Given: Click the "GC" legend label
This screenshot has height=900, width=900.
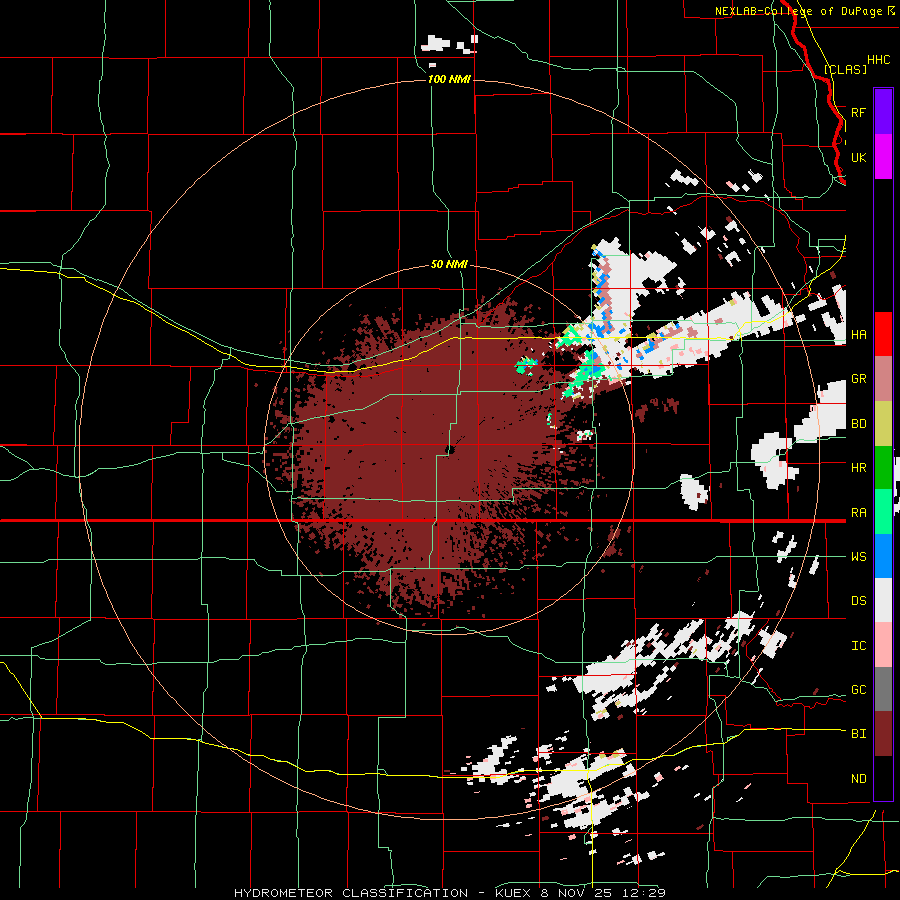Looking at the screenshot, I should point(858,690).
